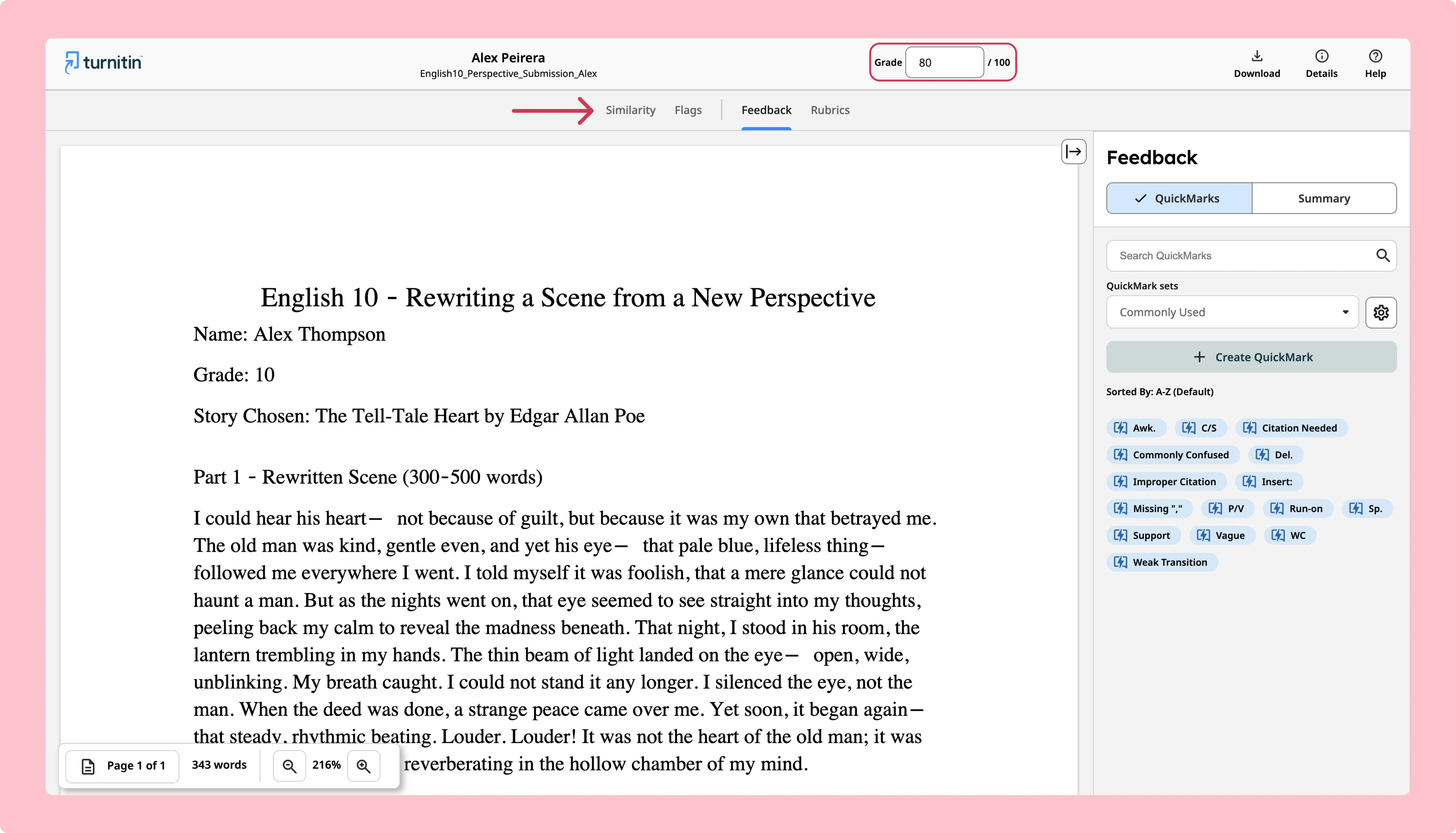
Task: Expand the Commonly Used QuickMark sets dropdown
Action: point(1232,312)
